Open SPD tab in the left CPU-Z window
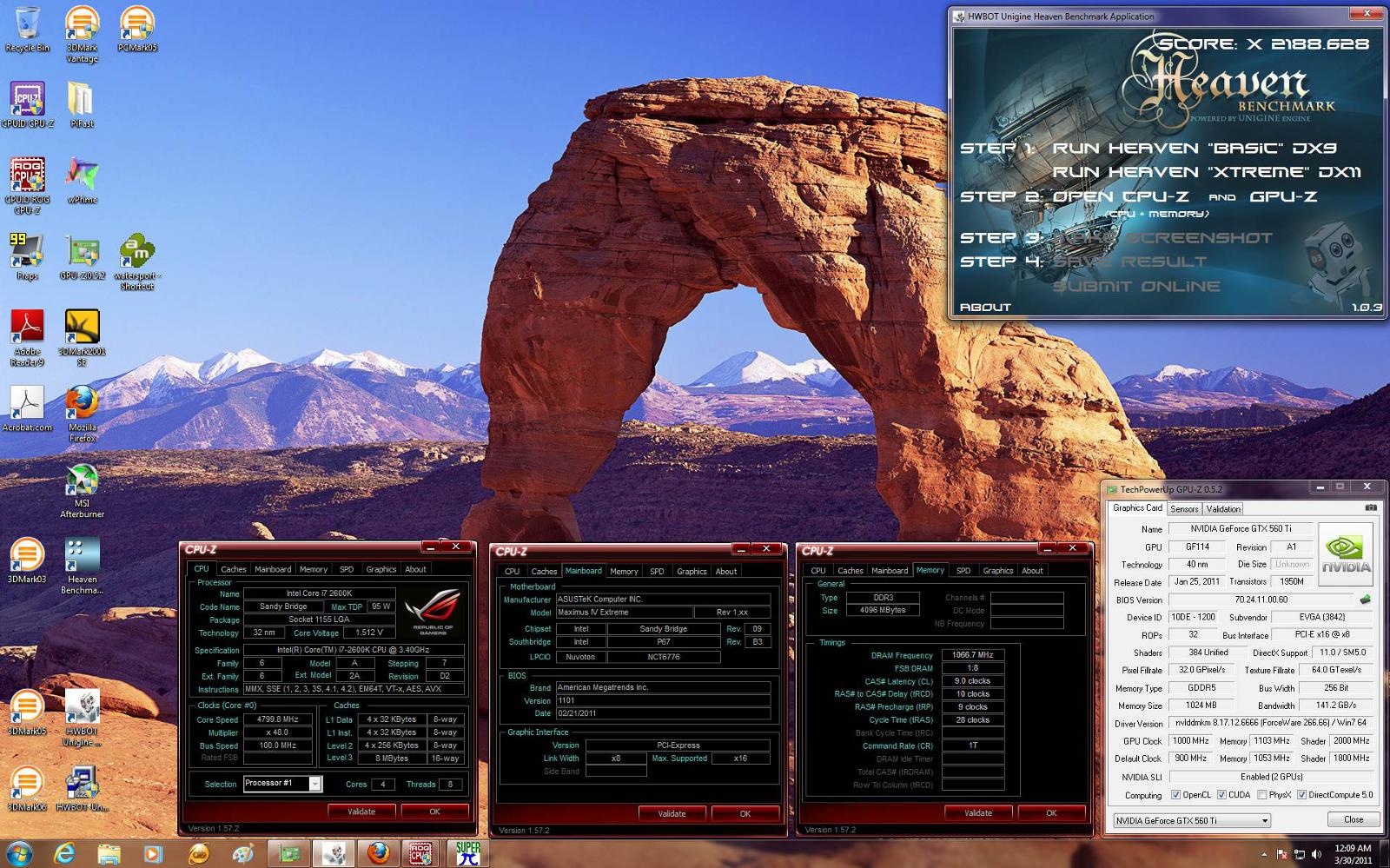Screen dimensions: 1390x868 (347, 569)
